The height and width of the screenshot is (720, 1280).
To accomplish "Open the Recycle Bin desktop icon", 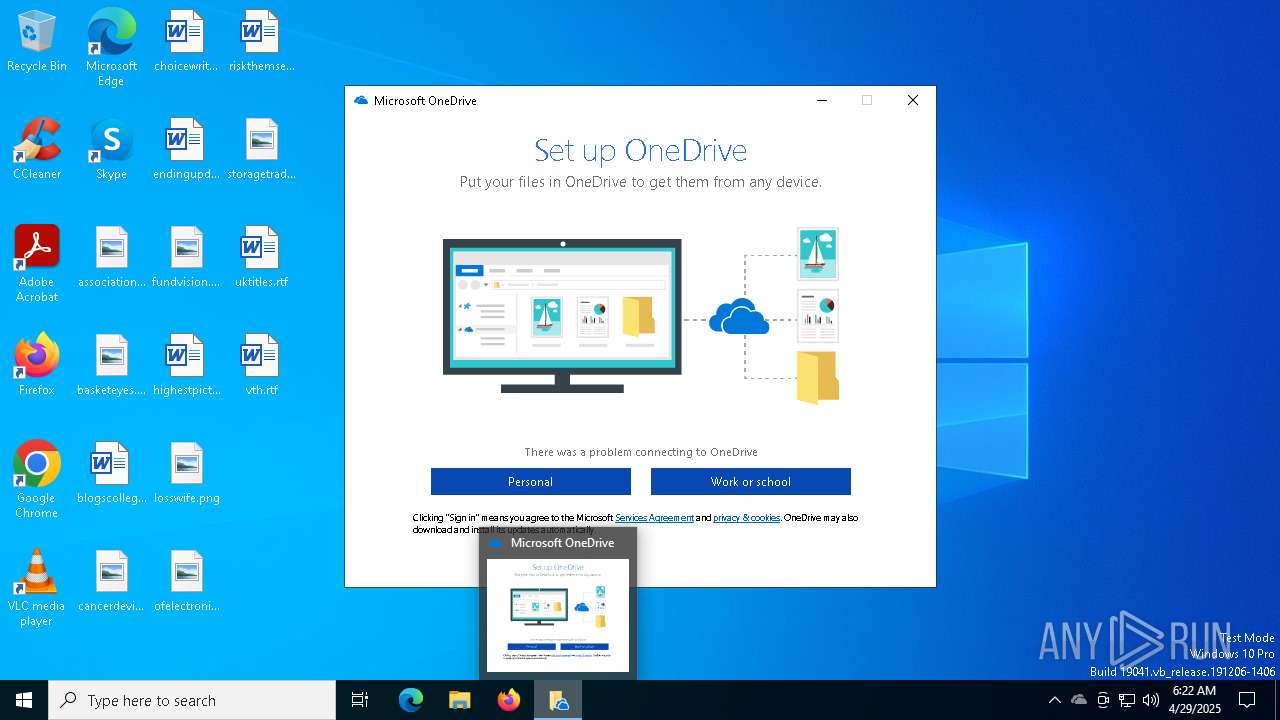I will 37,42.
